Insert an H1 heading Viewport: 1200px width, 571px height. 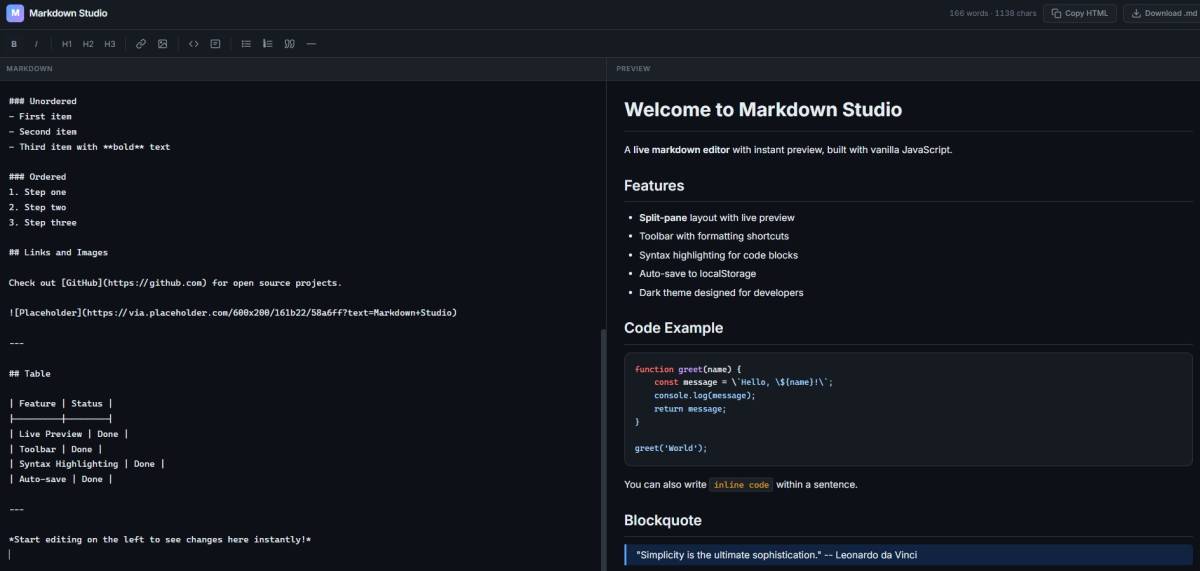click(x=67, y=44)
